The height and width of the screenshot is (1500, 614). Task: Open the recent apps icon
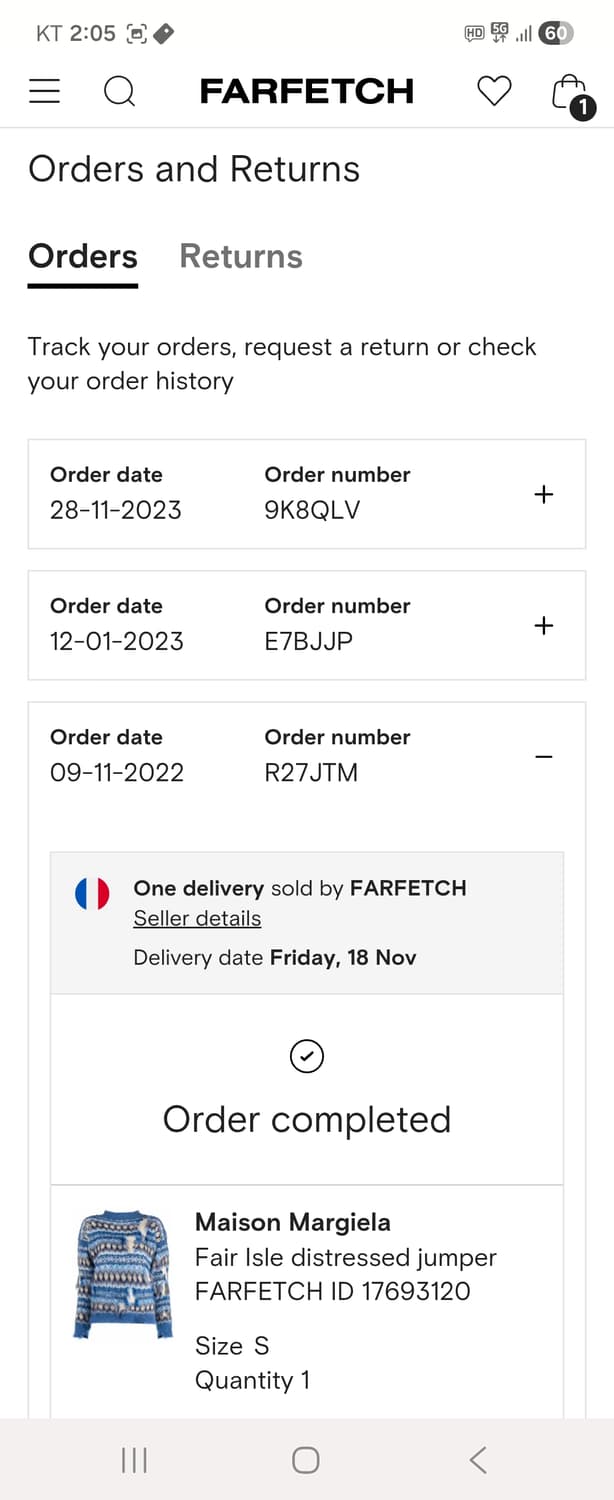click(x=134, y=1460)
